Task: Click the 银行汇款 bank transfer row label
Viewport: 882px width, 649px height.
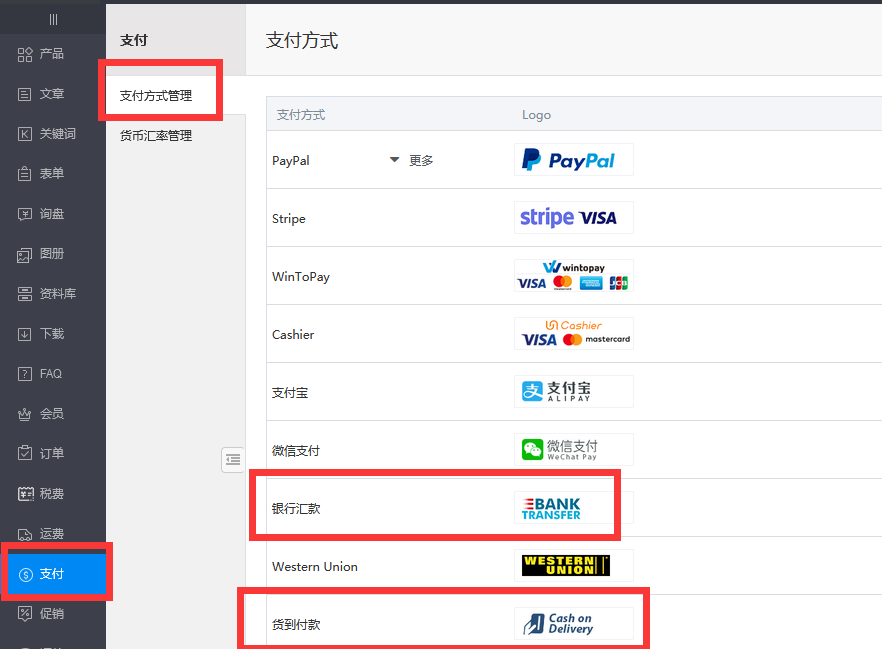Action: (x=296, y=509)
